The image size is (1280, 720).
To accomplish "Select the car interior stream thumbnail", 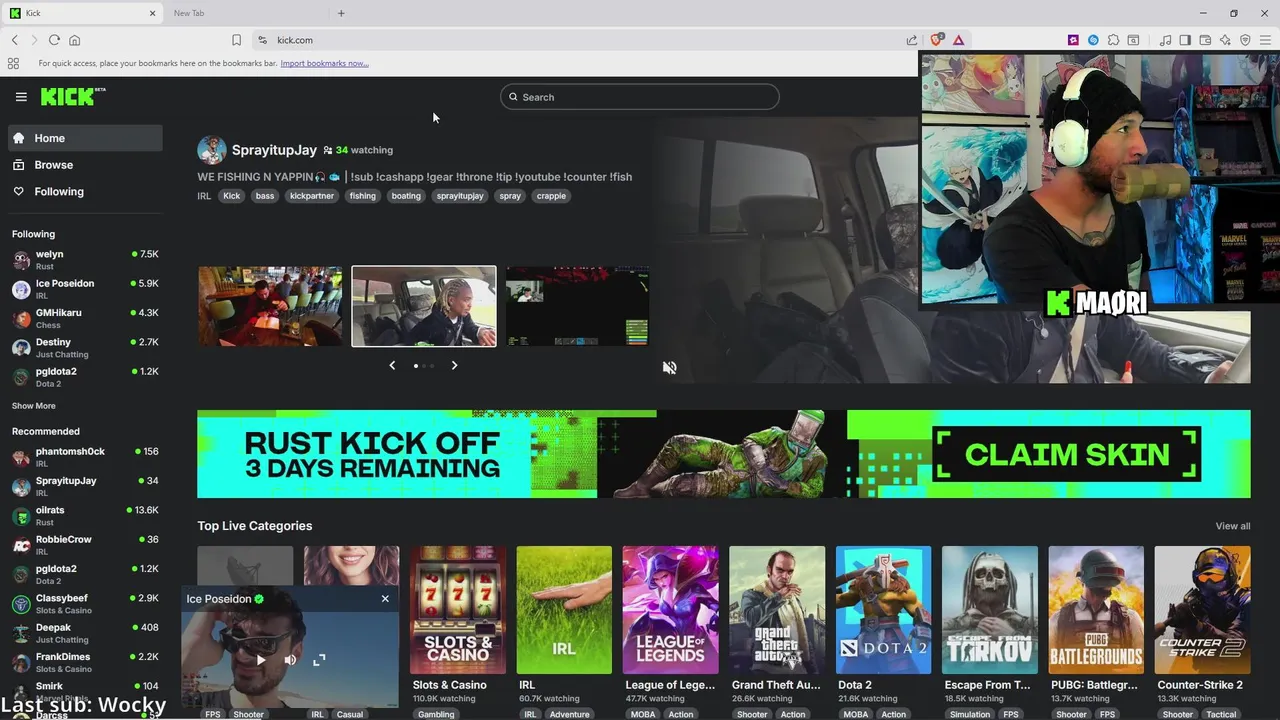I will click(424, 306).
